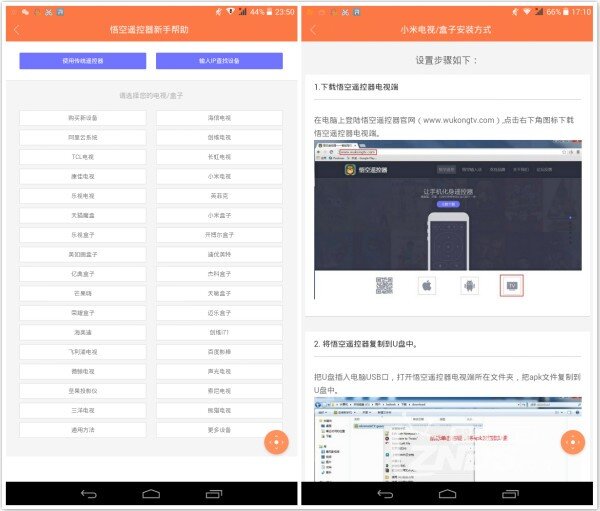Tap 设置步骤如下 heading on right screen

[446, 60]
